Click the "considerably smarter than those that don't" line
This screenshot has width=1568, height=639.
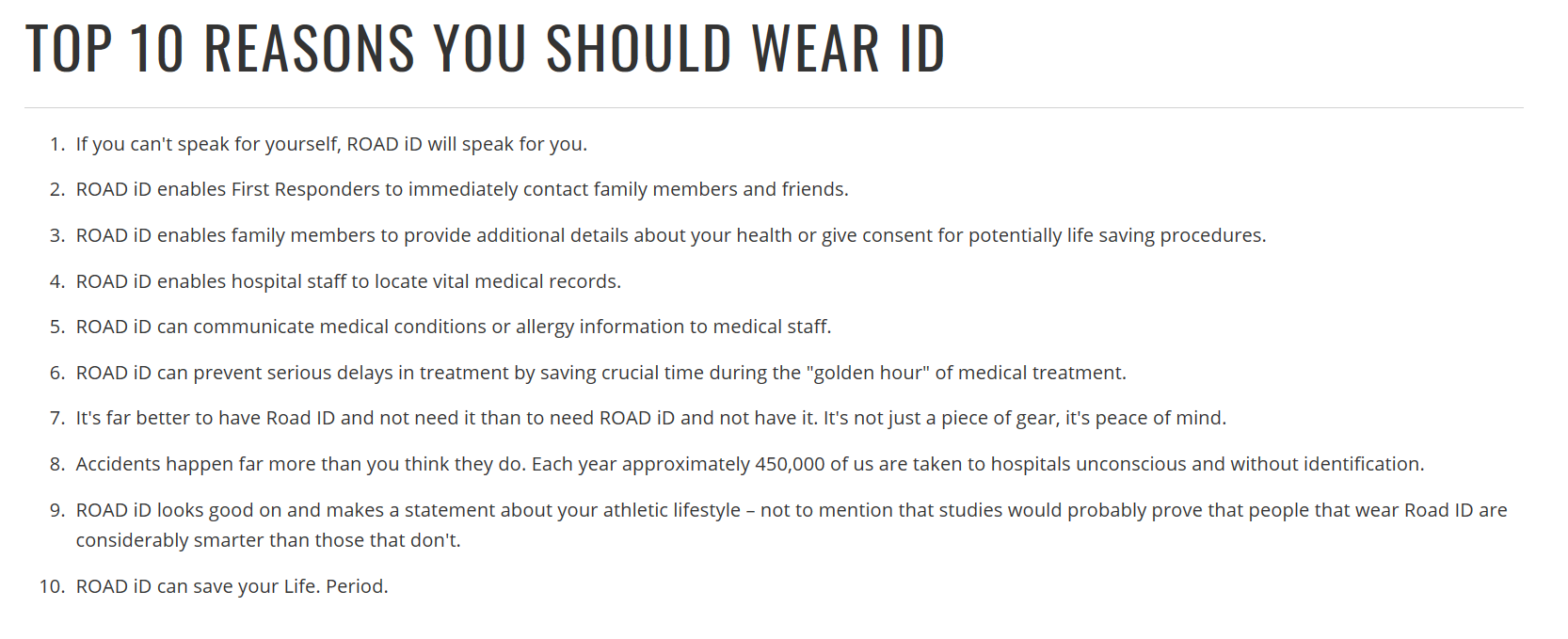pos(268,540)
